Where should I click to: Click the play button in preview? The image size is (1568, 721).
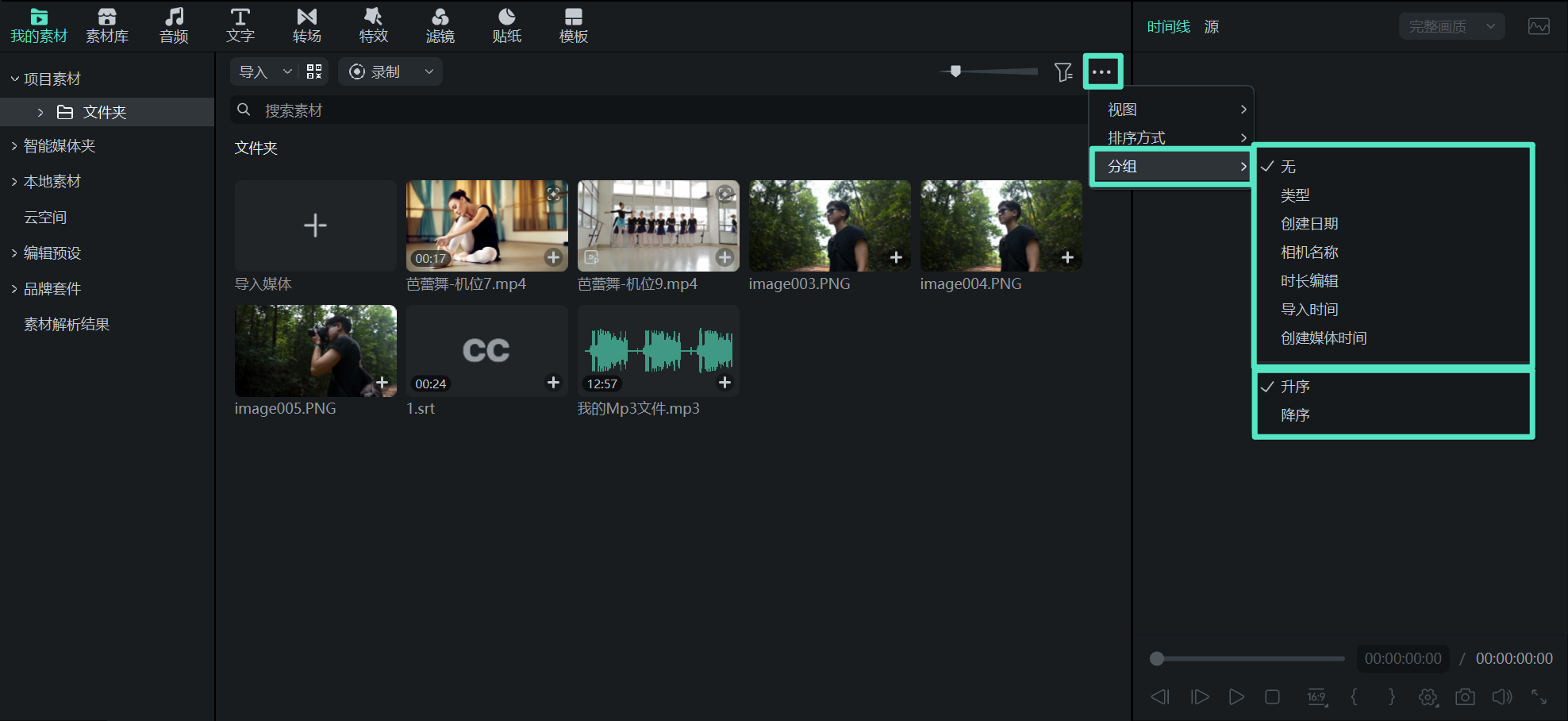click(x=1236, y=696)
